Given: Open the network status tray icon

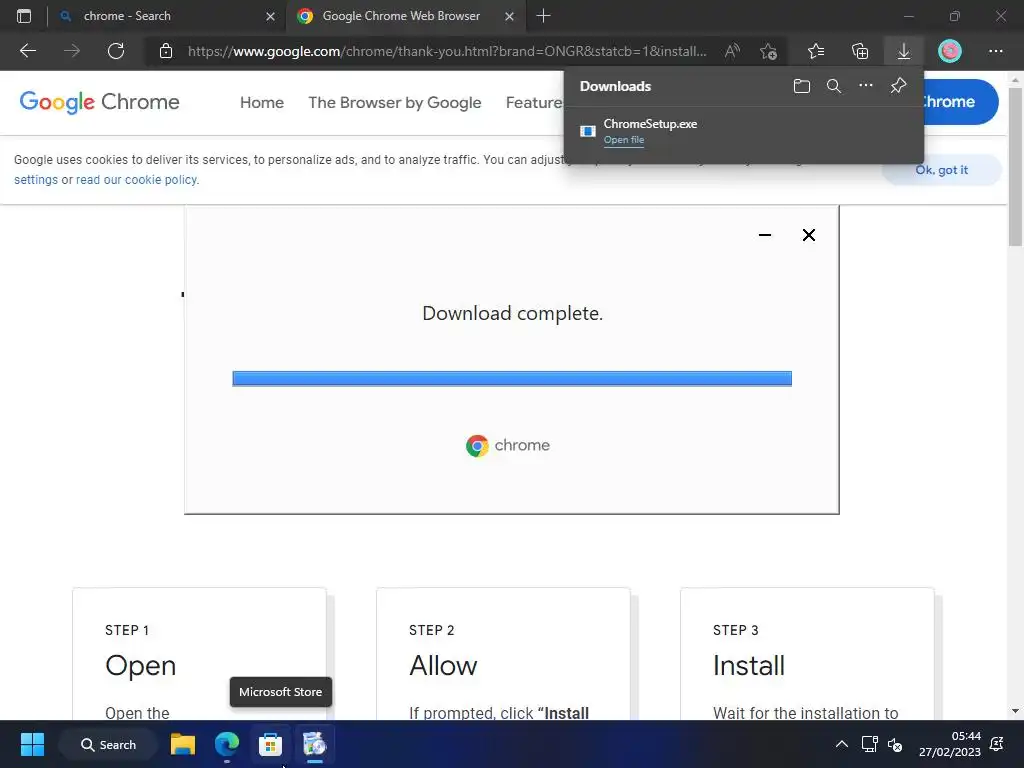Looking at the screenshot, I should pos(869,744).
